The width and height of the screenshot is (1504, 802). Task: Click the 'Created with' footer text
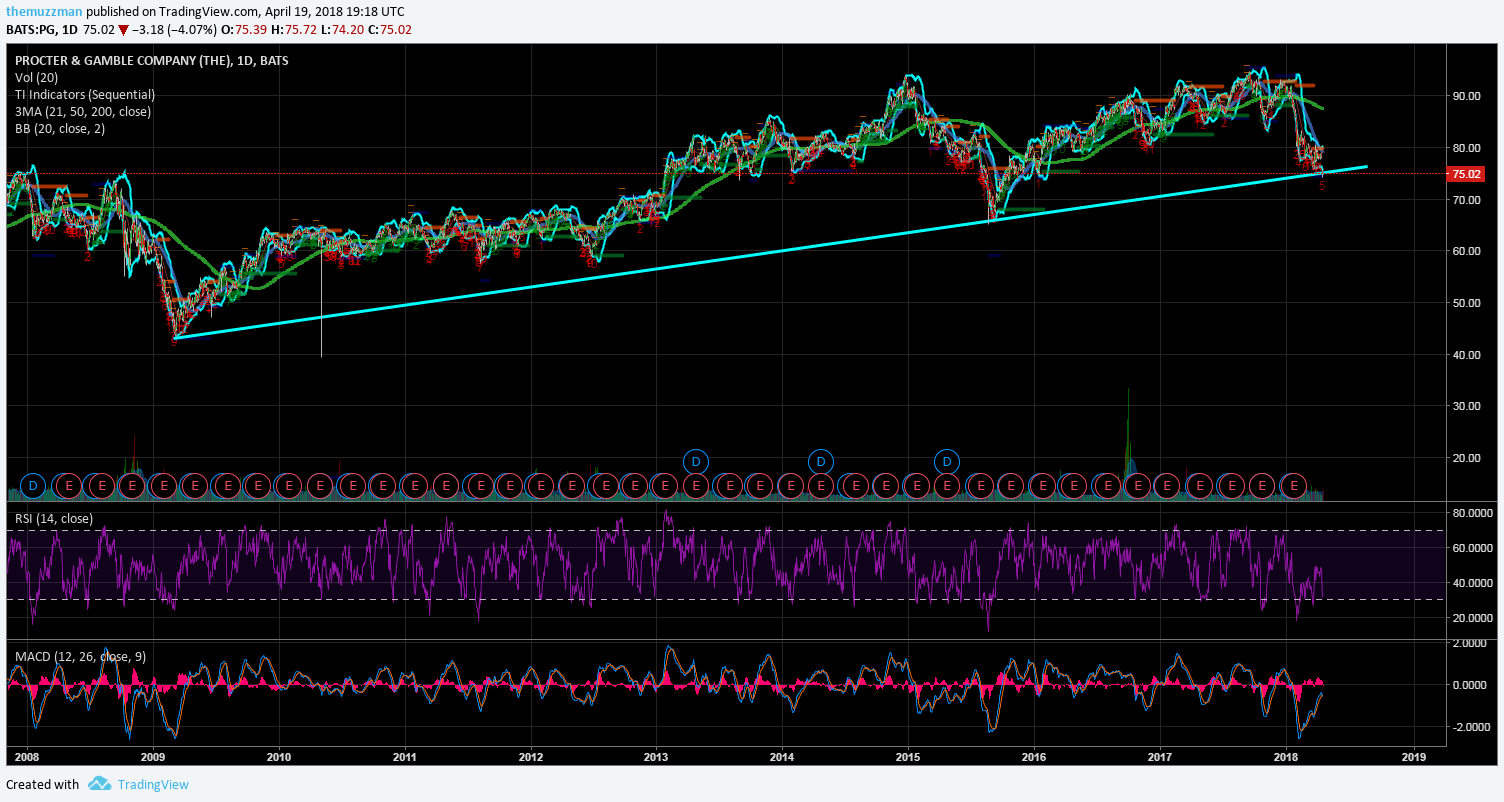(42, 784)
